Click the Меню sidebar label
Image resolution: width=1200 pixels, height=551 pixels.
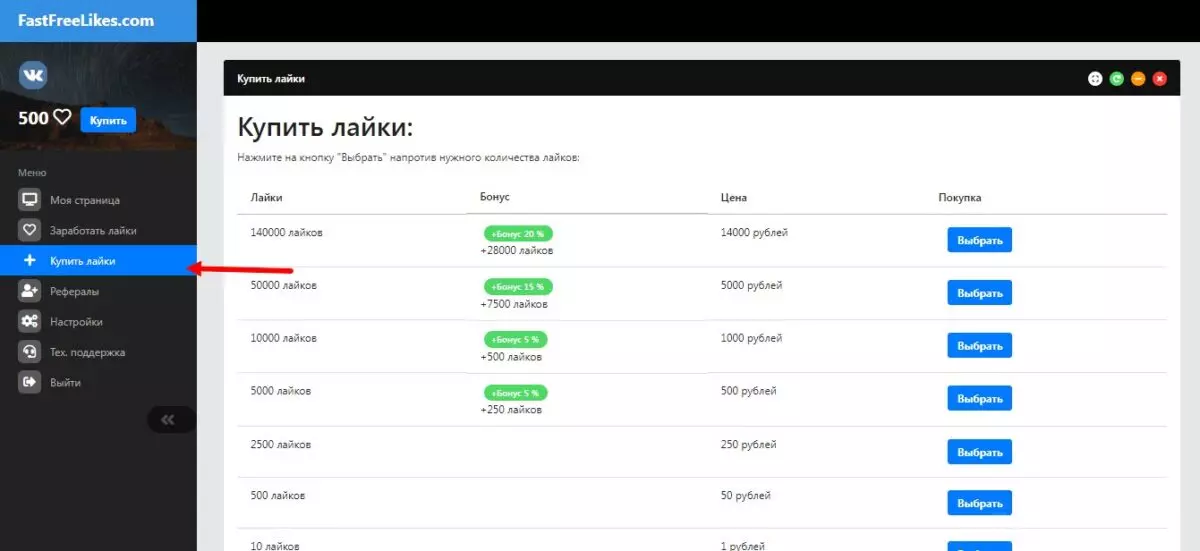click(32, 173)
